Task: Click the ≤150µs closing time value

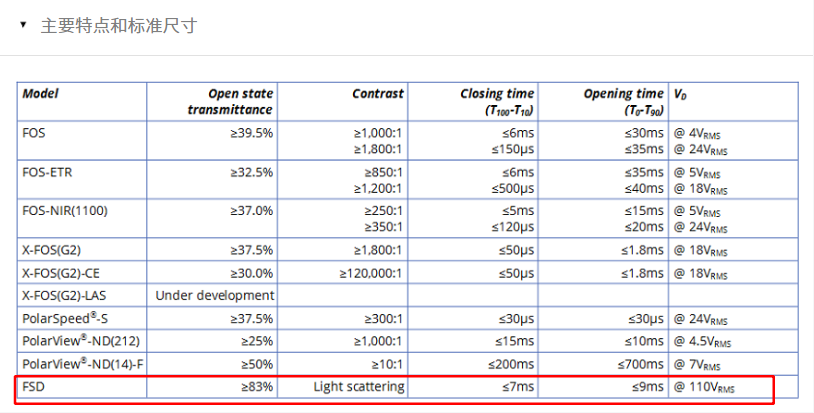Action: [512, 149]
